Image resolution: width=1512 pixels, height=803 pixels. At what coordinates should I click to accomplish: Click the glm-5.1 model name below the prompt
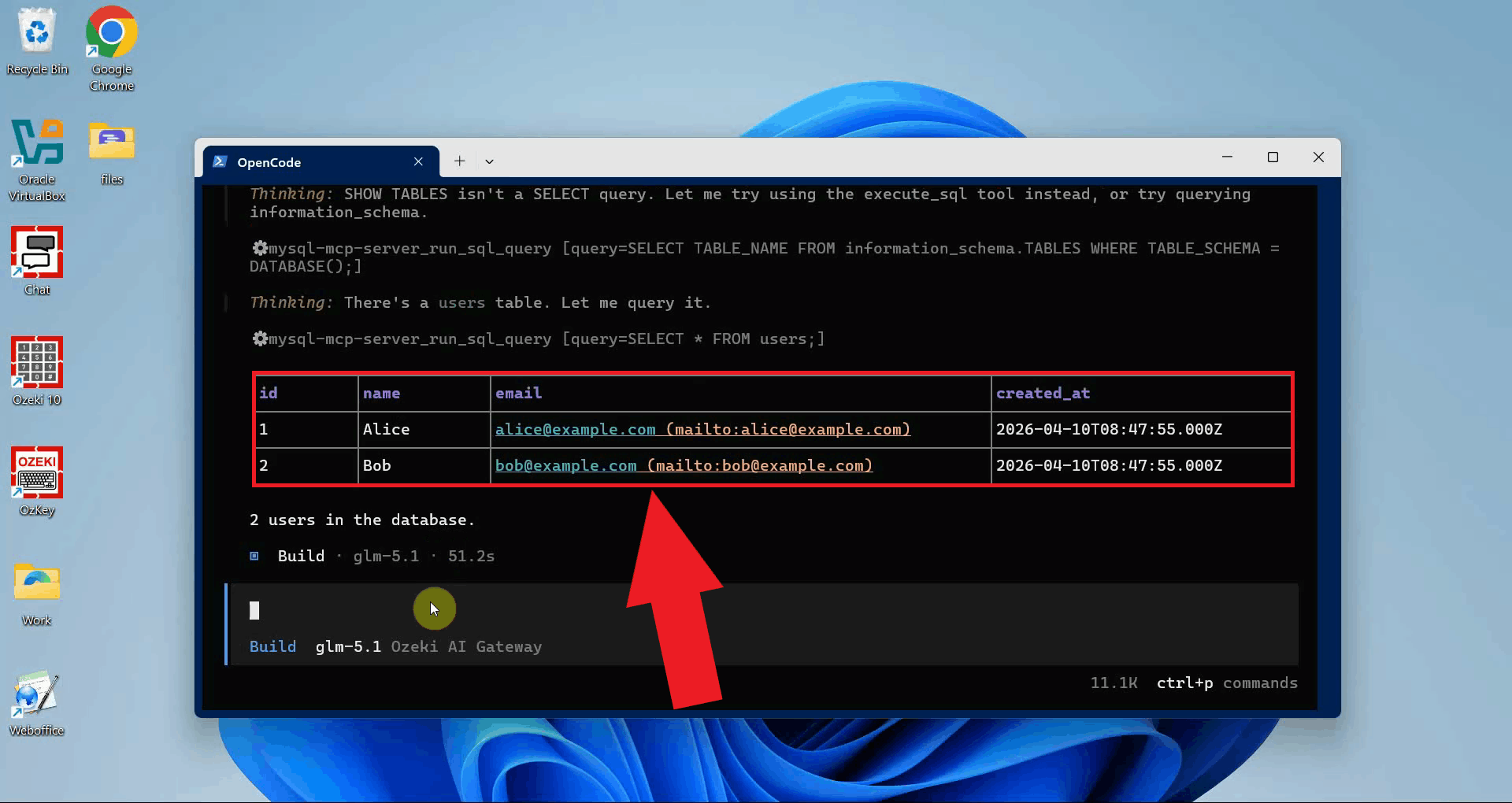click(348, 646)
